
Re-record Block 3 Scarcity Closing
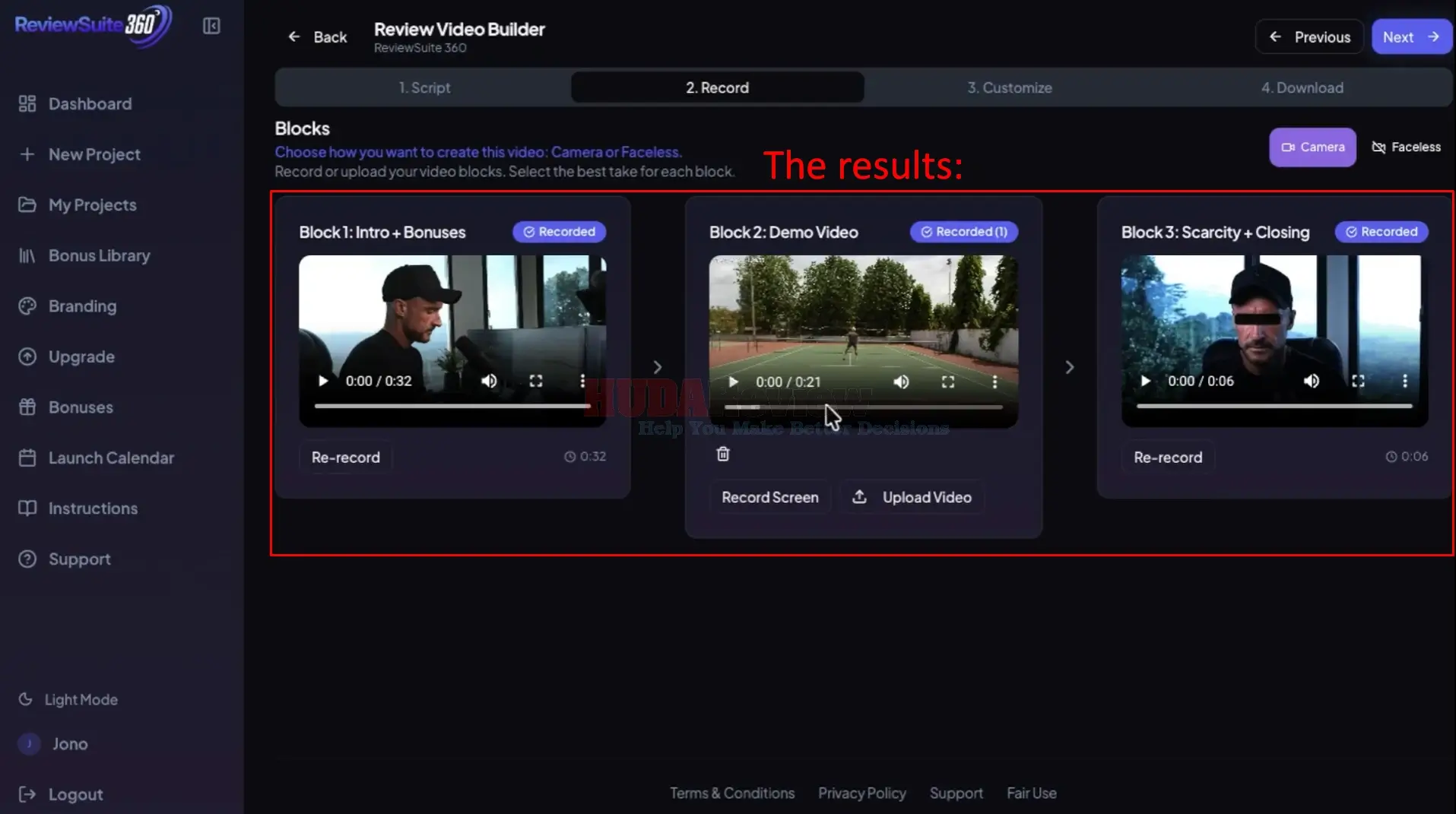(x=1167, y=457)
